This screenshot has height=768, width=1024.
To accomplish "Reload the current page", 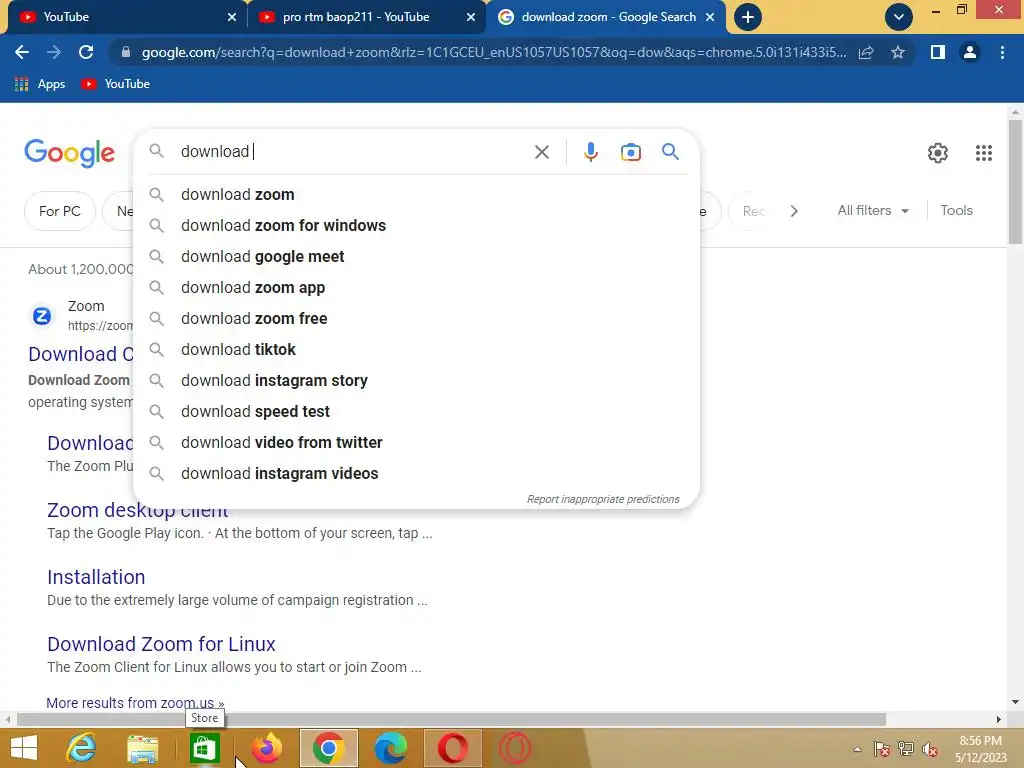I will coord(86,52).
